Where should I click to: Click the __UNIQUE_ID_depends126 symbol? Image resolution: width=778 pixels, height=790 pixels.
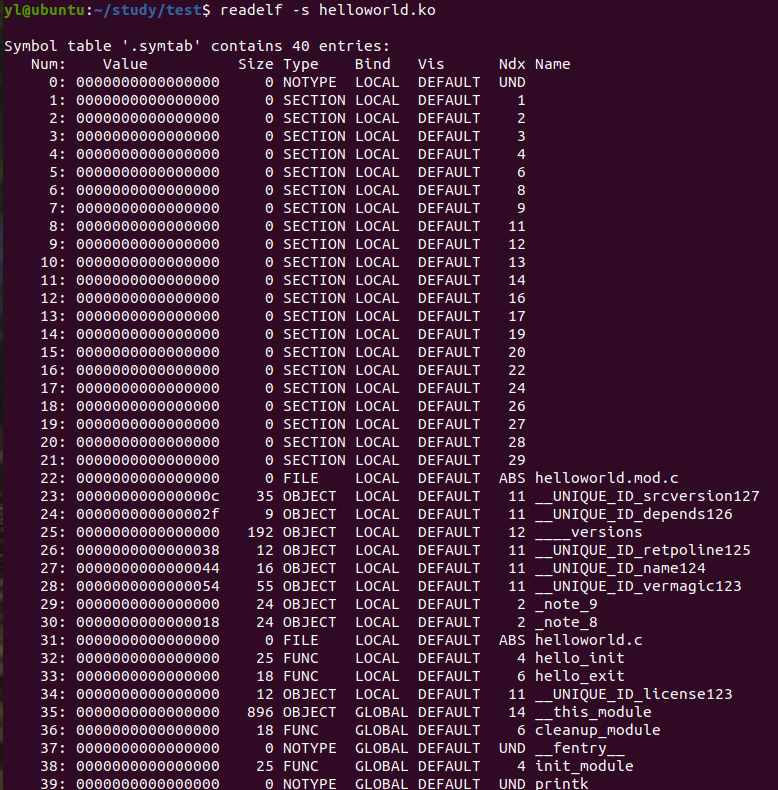tap(633, 514)
